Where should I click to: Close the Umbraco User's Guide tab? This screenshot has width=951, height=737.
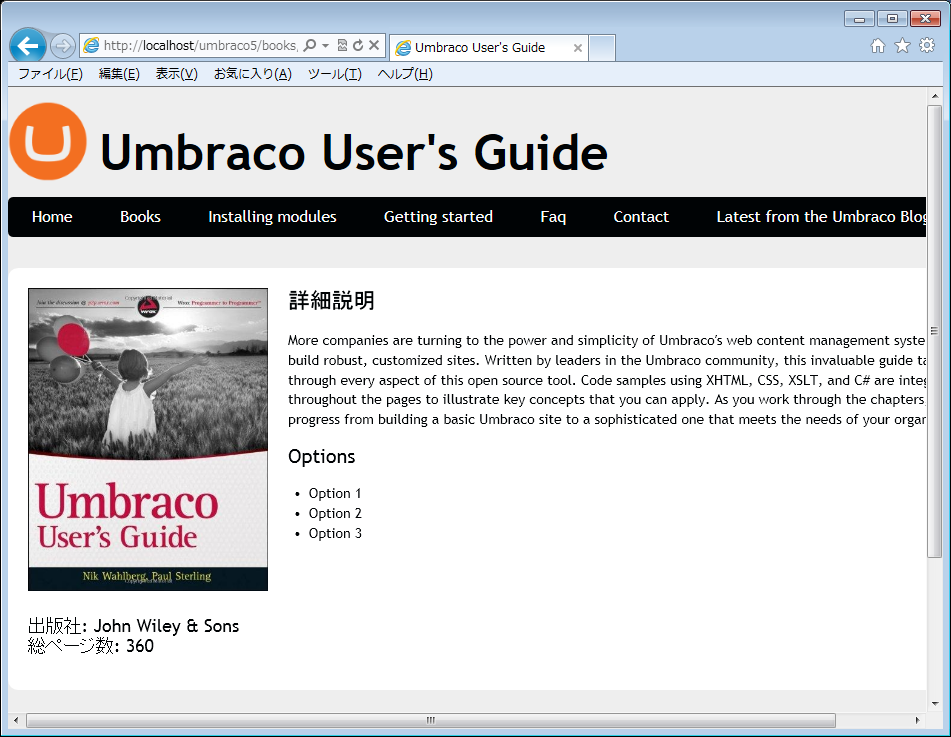[x=578, y=48]
